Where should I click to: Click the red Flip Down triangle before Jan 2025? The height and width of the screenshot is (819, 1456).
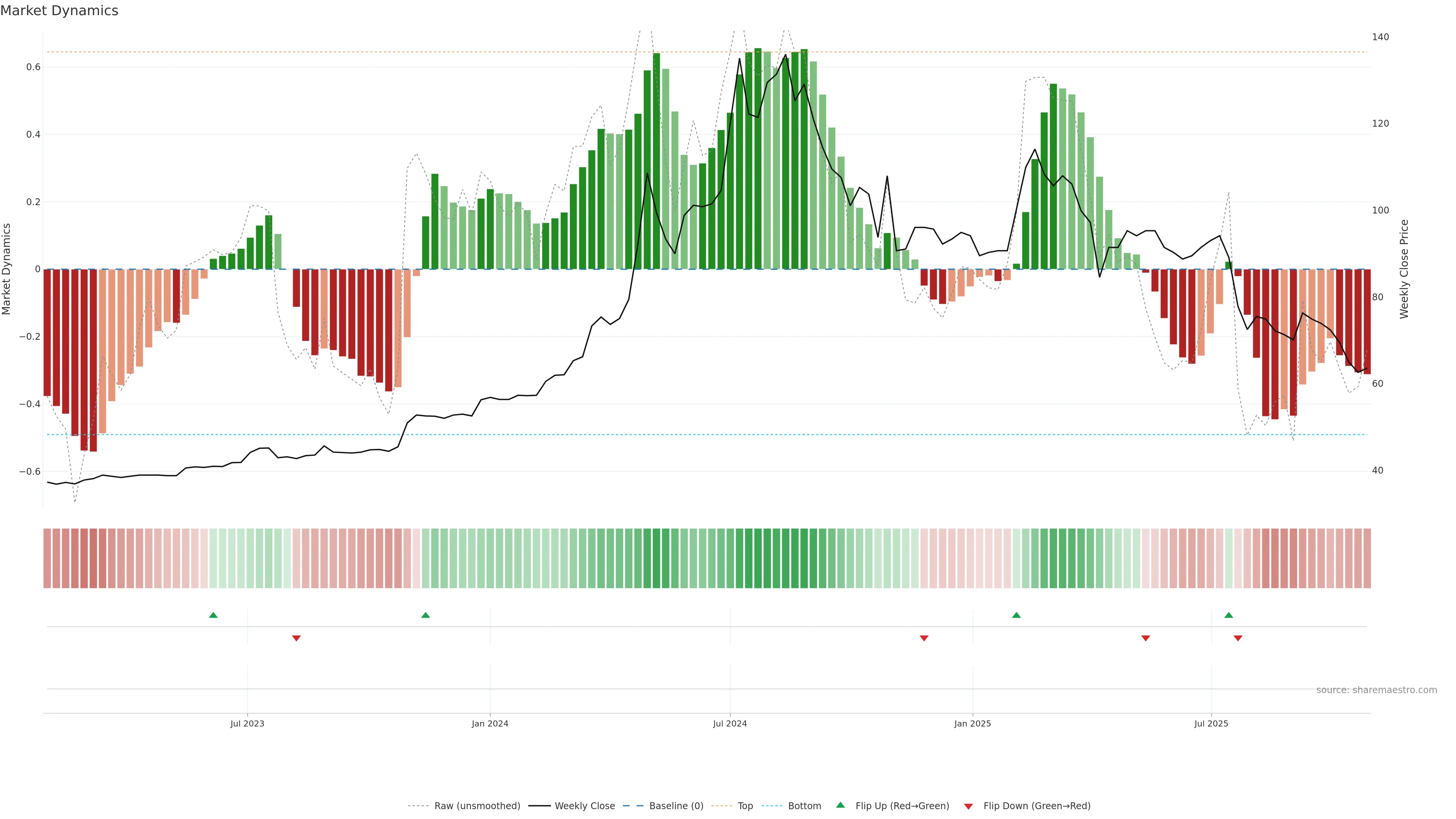(924, 638)
